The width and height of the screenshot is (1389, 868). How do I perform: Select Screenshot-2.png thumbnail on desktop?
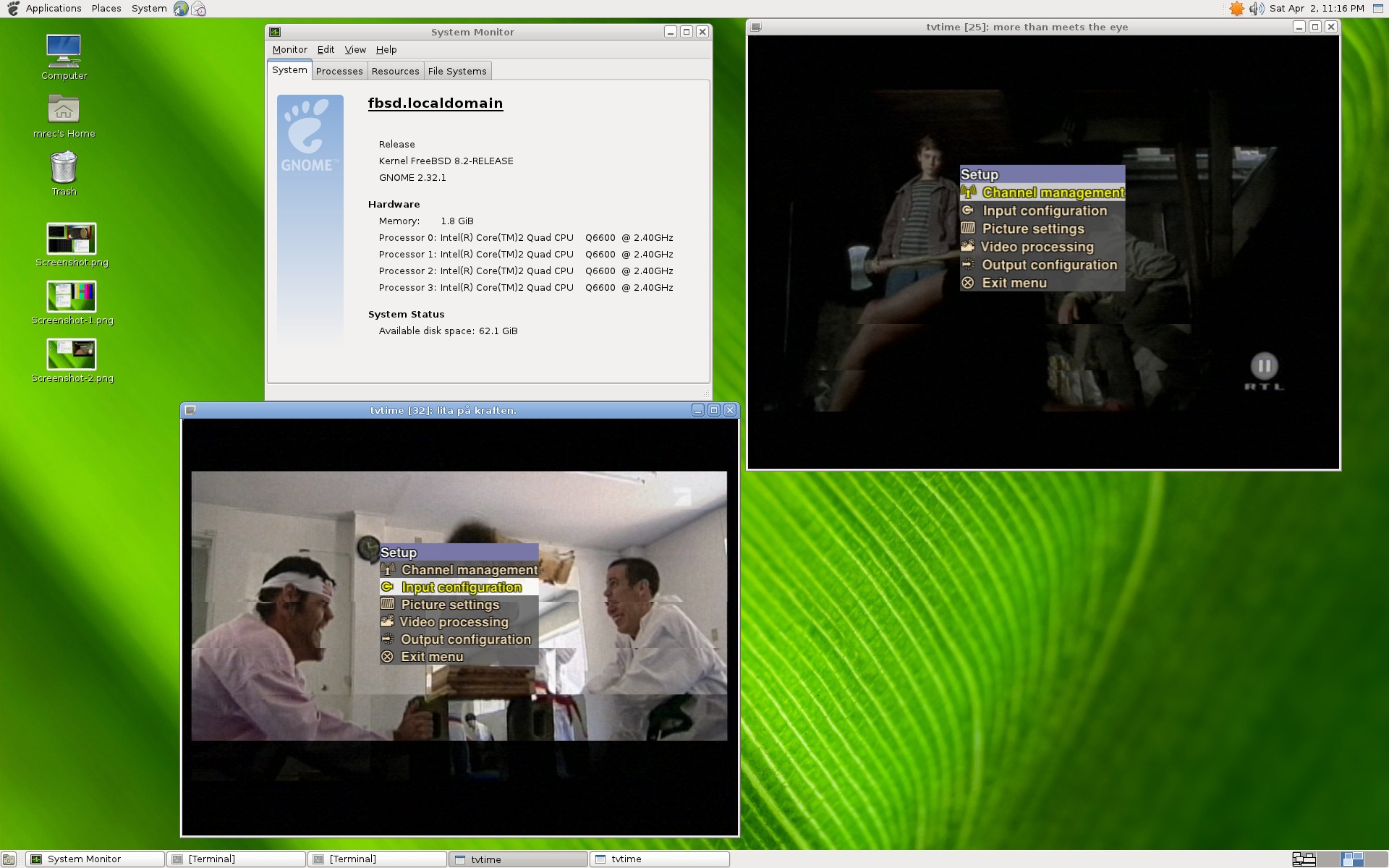point(72,354)
